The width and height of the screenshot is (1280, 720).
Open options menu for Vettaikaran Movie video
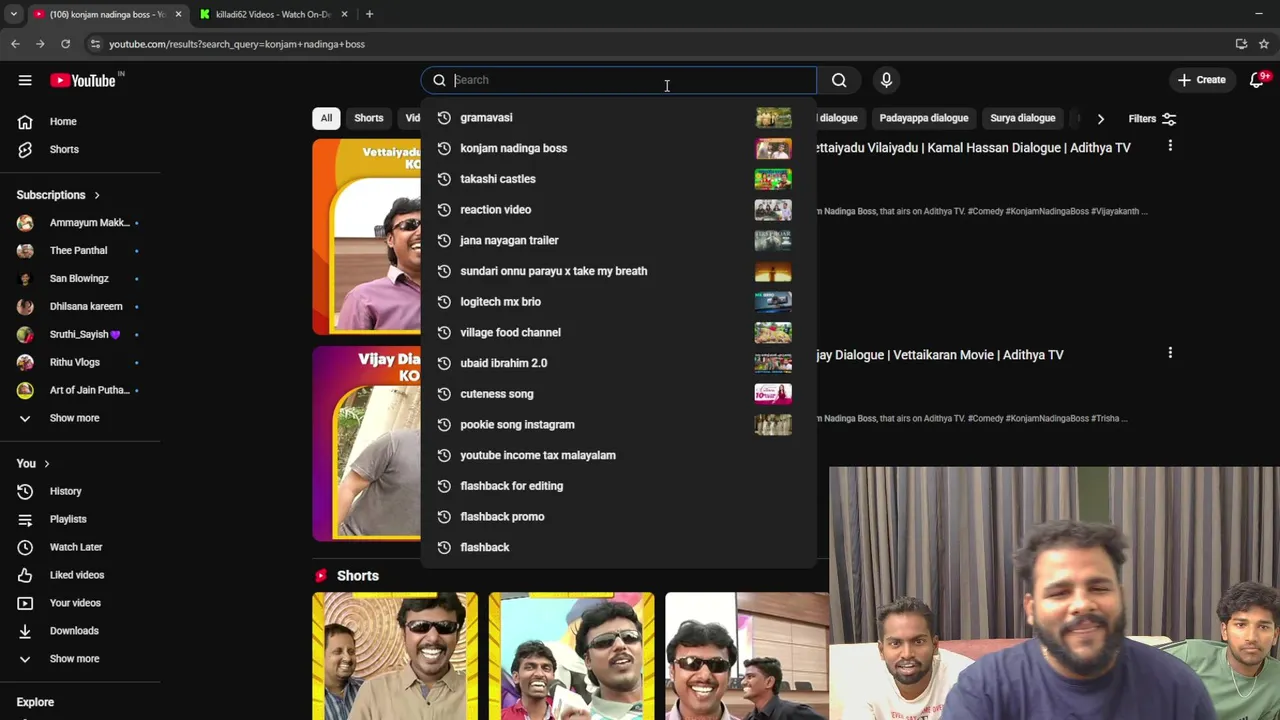click(x=1170, y=353)
